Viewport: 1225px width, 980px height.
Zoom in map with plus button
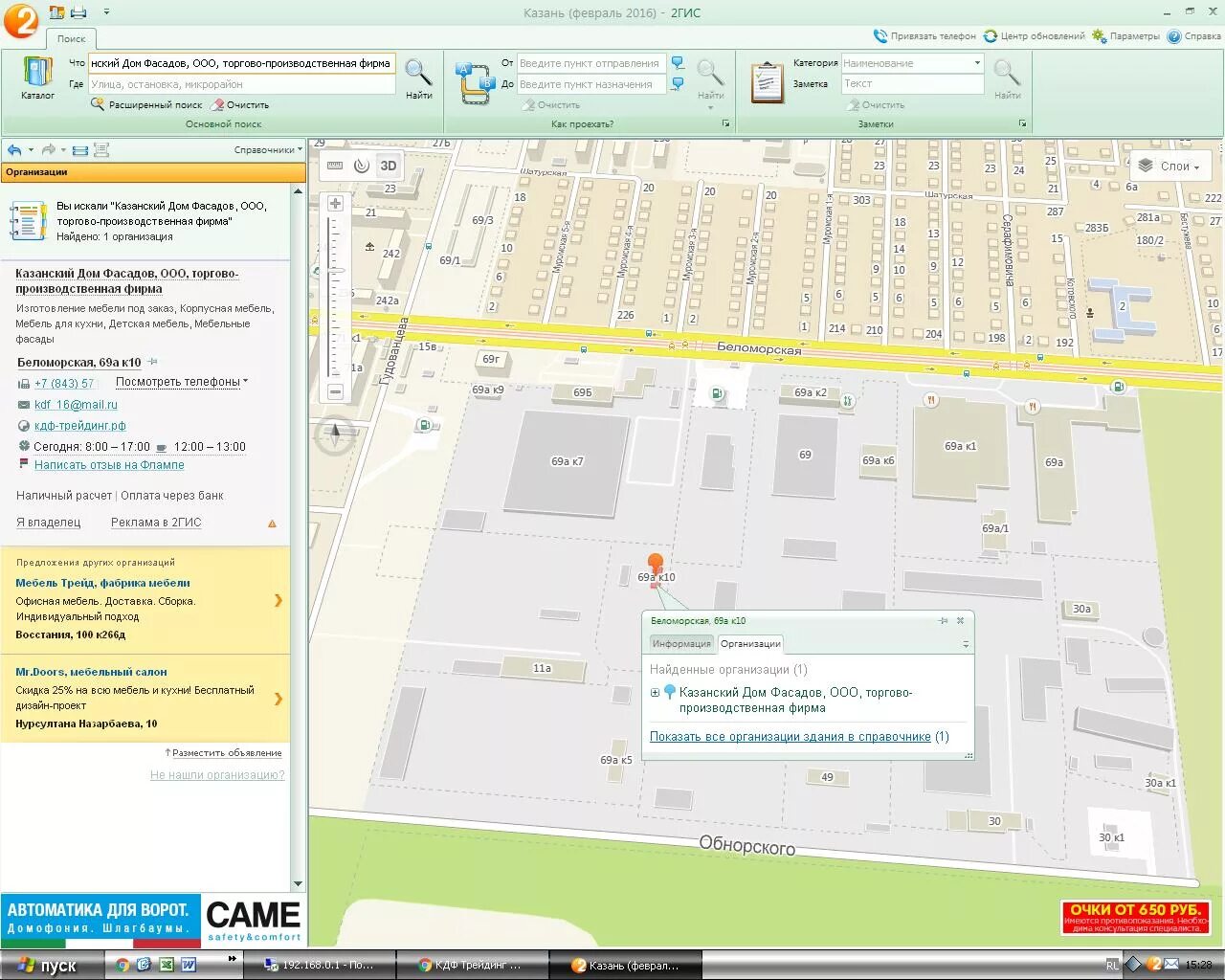335,204
